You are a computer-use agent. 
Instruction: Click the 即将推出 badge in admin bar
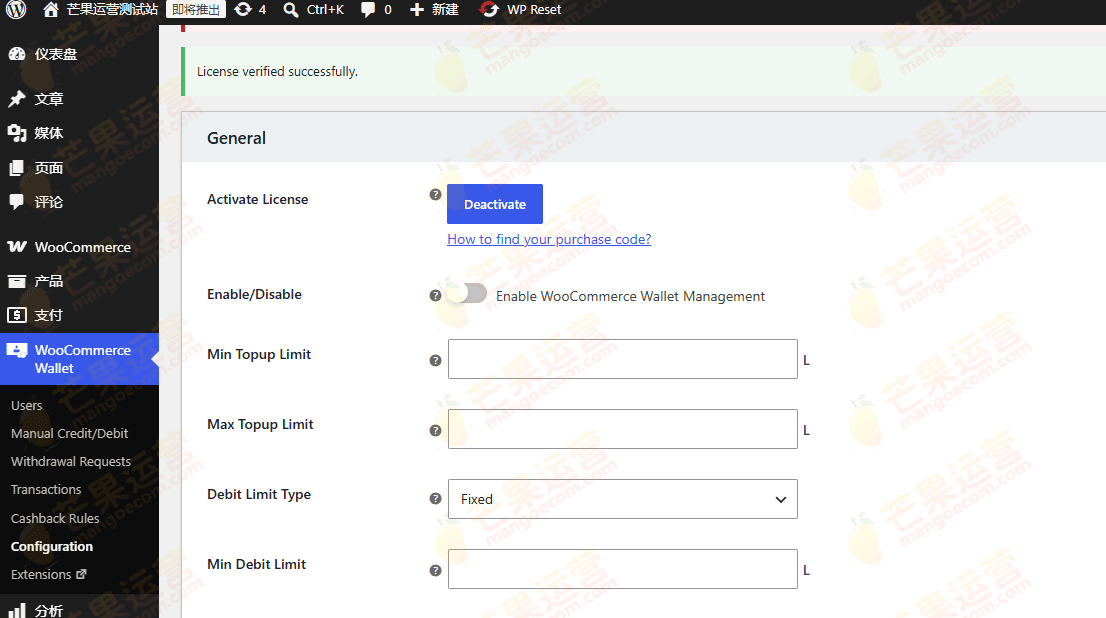[x=196, y=9]
